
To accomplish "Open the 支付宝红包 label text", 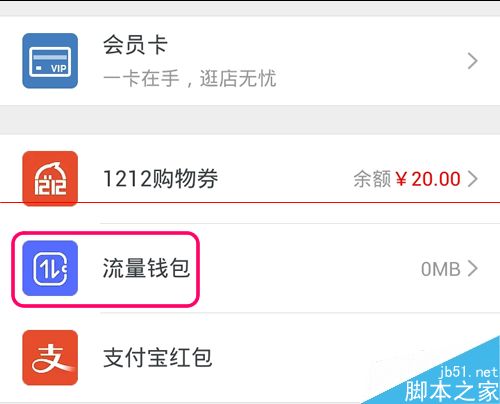I will 157,358.
